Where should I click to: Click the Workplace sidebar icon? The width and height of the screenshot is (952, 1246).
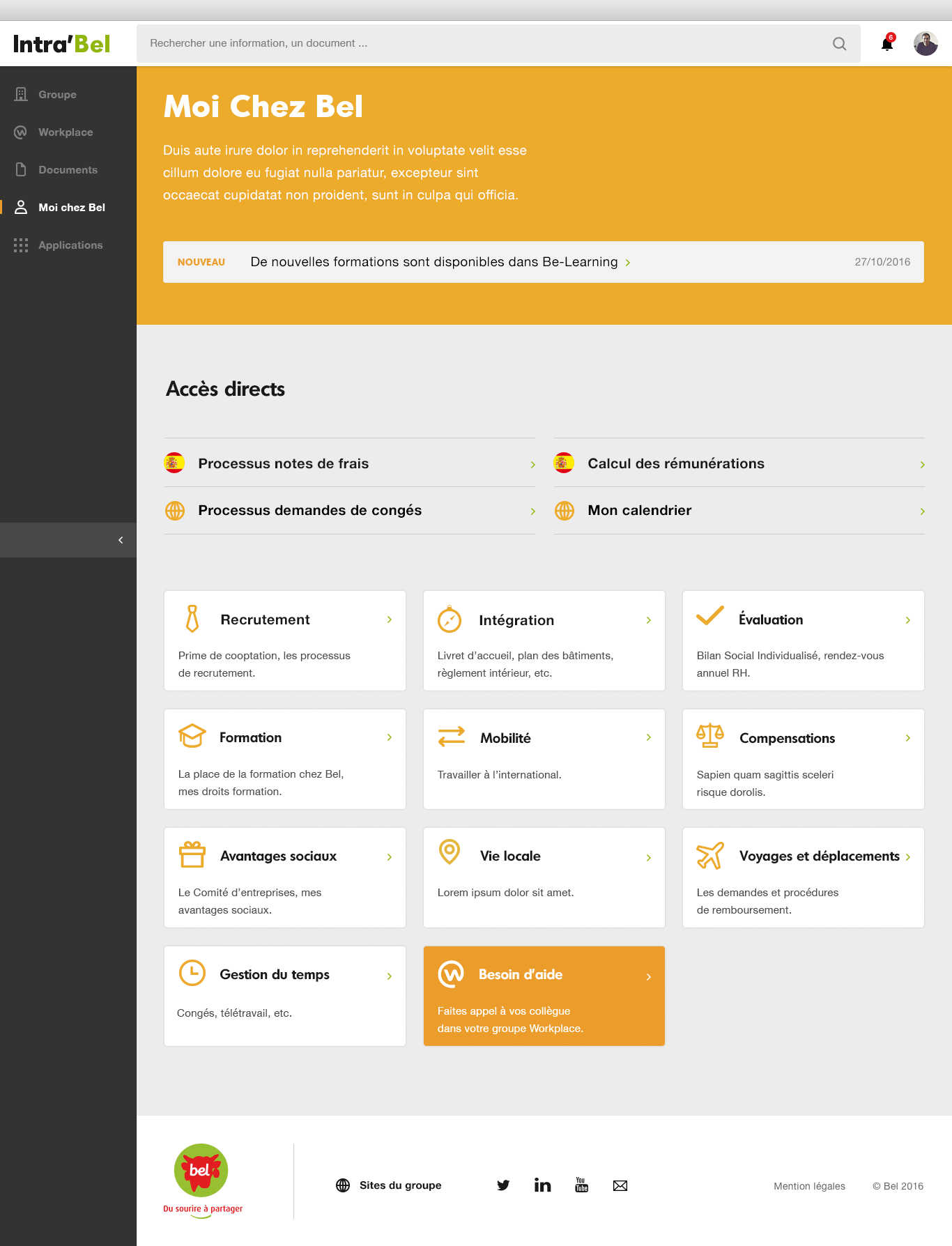[x=21, y=132]
